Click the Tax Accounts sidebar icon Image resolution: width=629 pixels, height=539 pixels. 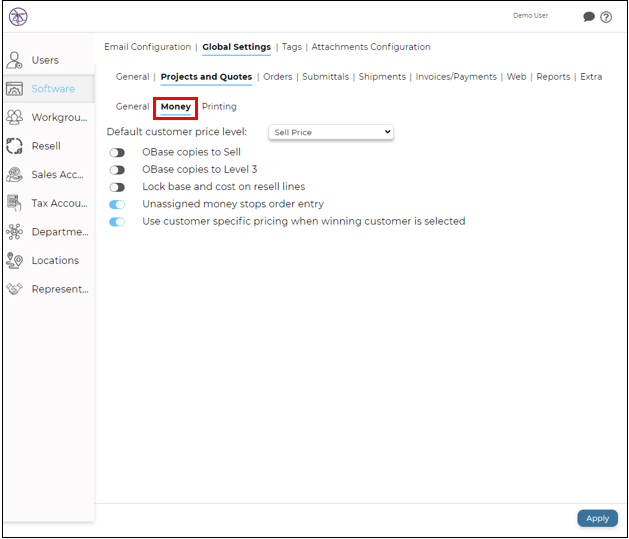click(14, 203)
